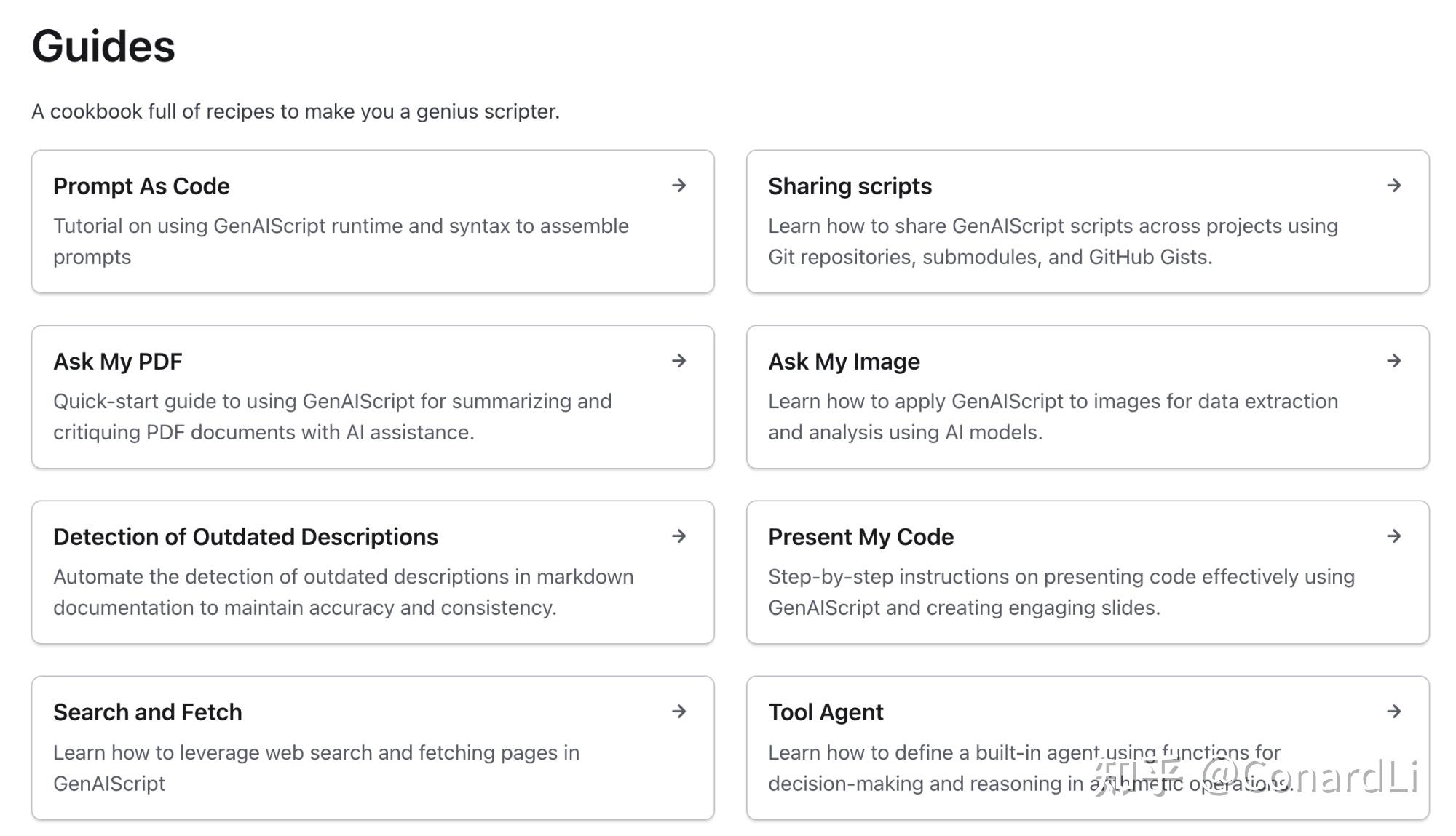The image size is (1456, 836).
Task: Click the Ask My PDF description text
Action: click(x=332, y=417)
